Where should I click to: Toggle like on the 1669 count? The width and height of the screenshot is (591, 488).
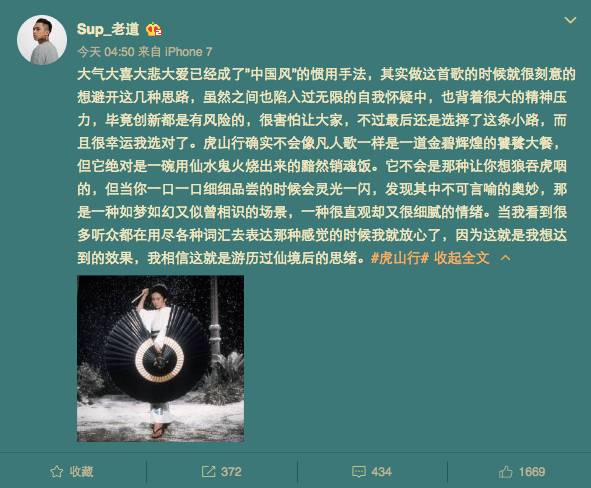pyautogui.click(x=532, y=472)
